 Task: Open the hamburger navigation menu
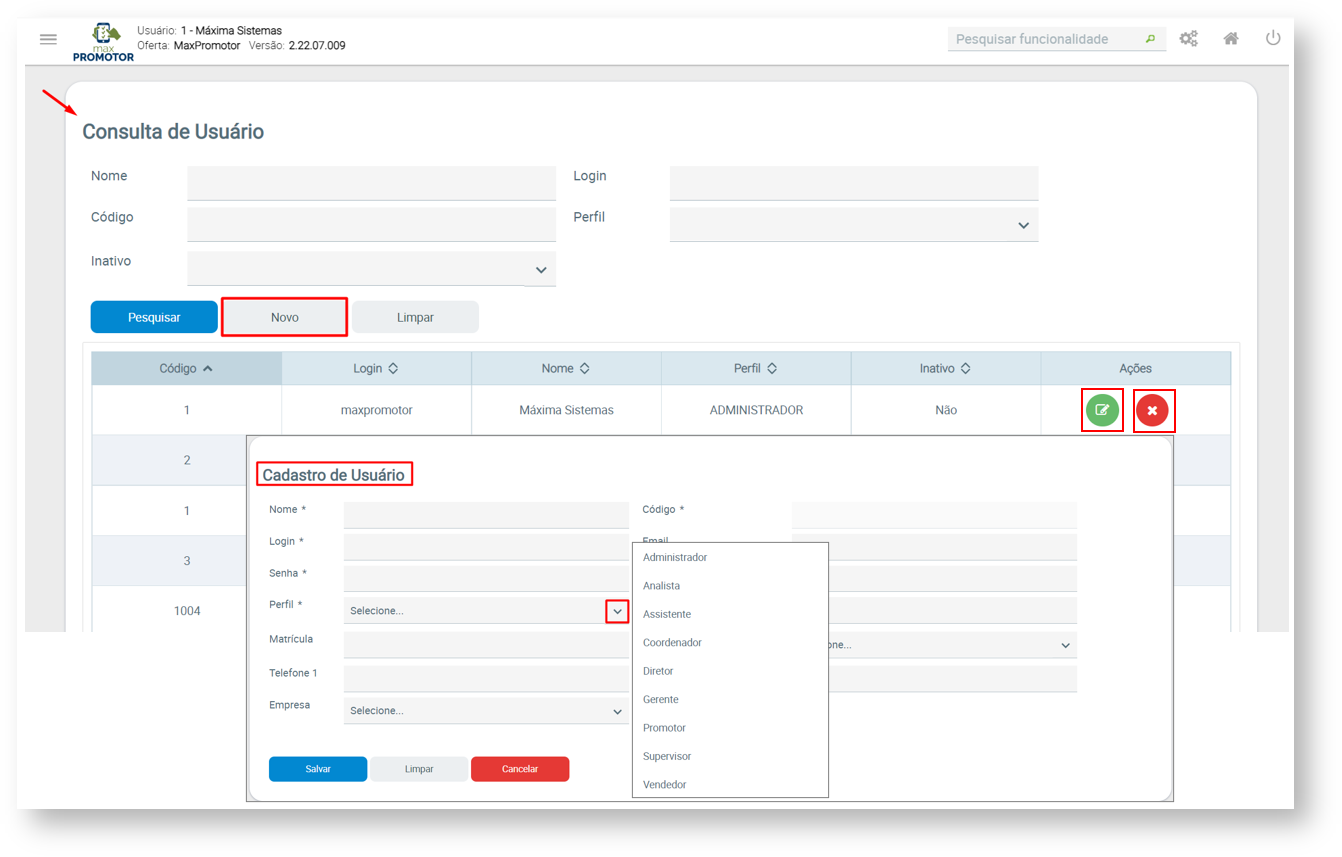48,39
